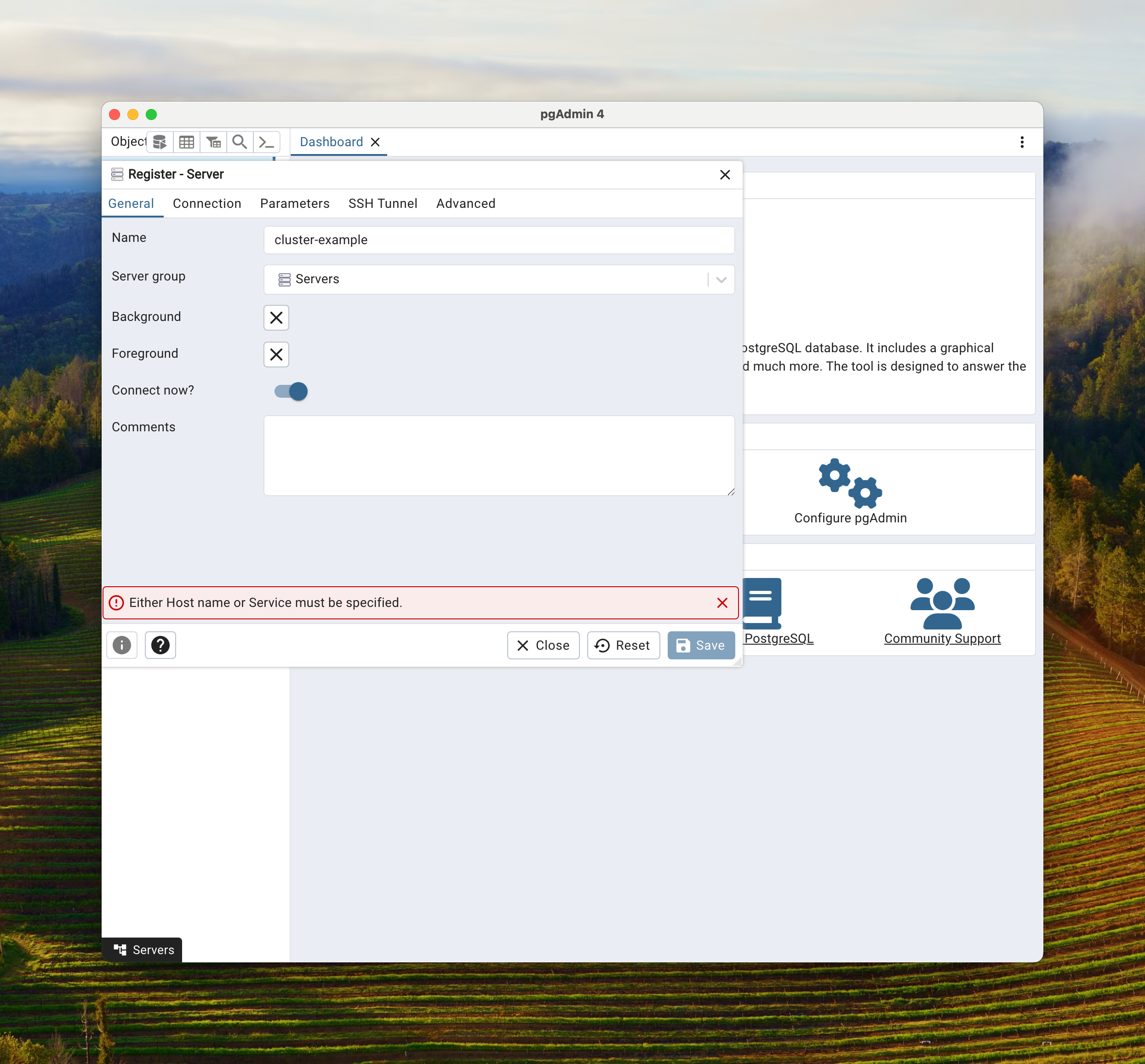
Task: Click the info icon in dialog footer
Action: coord(122,645)
